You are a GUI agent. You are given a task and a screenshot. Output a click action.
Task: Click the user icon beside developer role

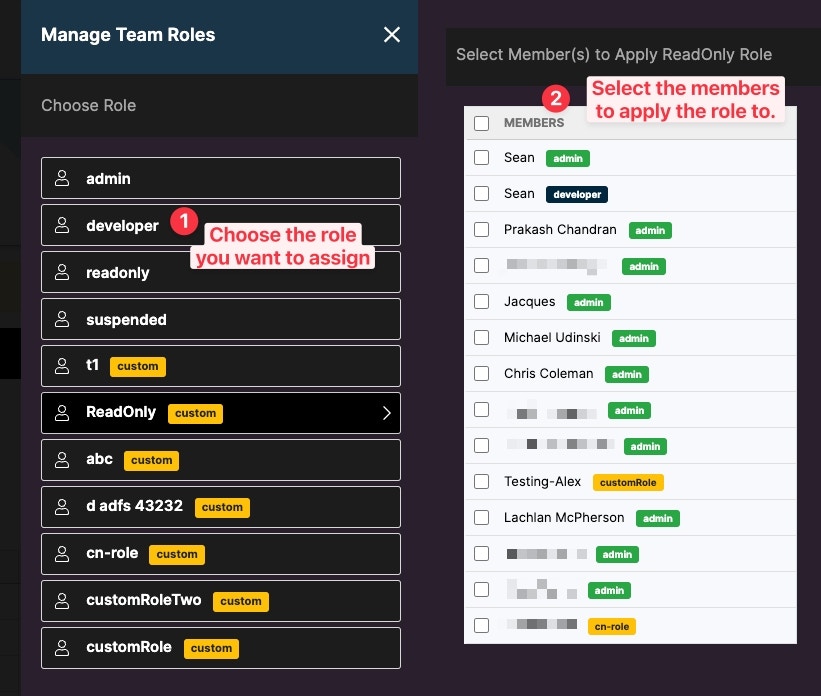click(x=62, y=225)
